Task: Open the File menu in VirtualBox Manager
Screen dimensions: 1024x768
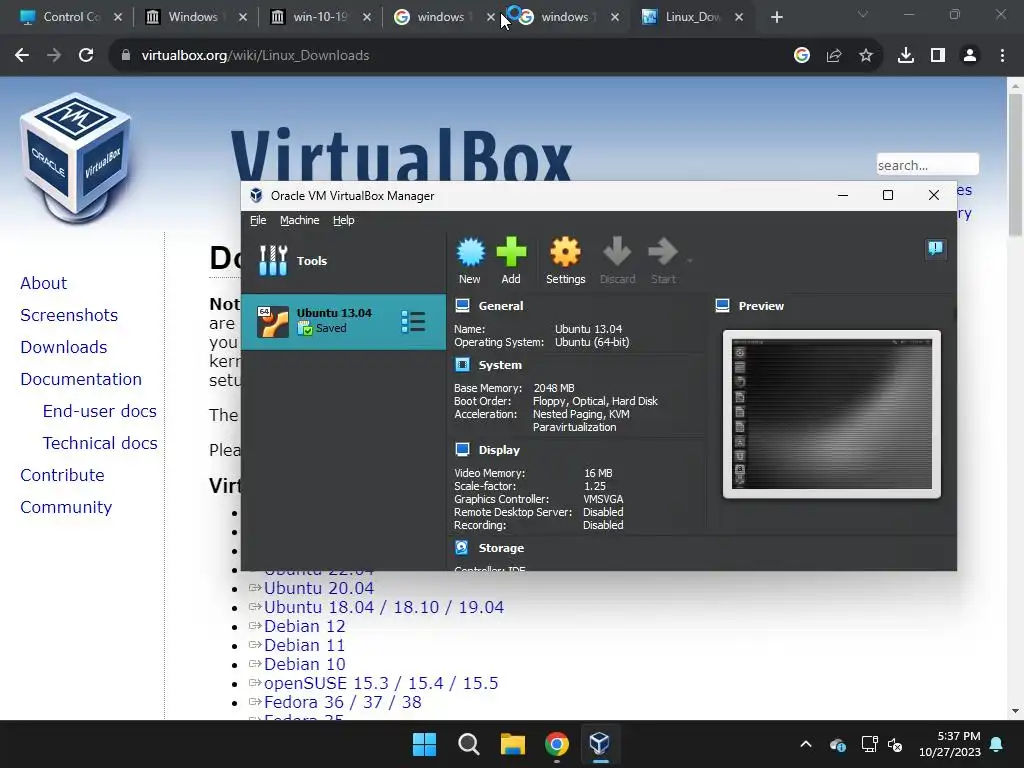Action: click(x=258, y=220)
